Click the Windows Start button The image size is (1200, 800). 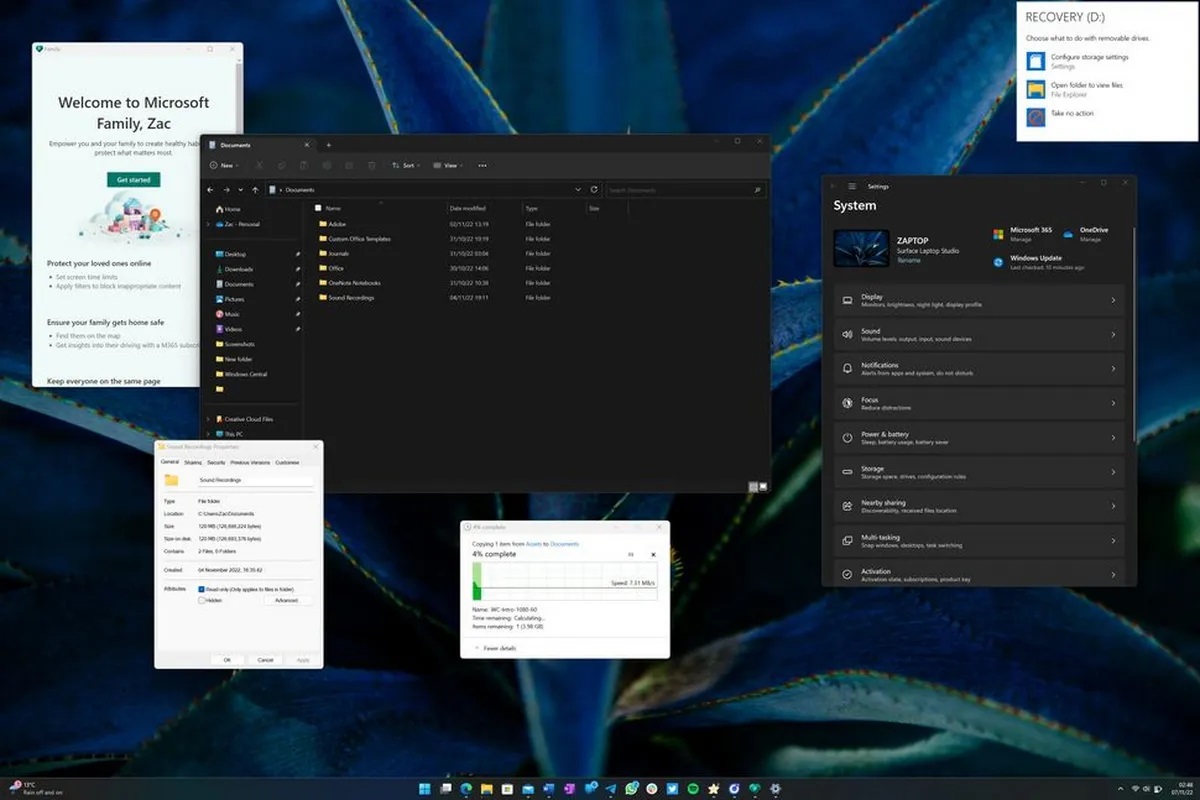click(x=424, y=789)
